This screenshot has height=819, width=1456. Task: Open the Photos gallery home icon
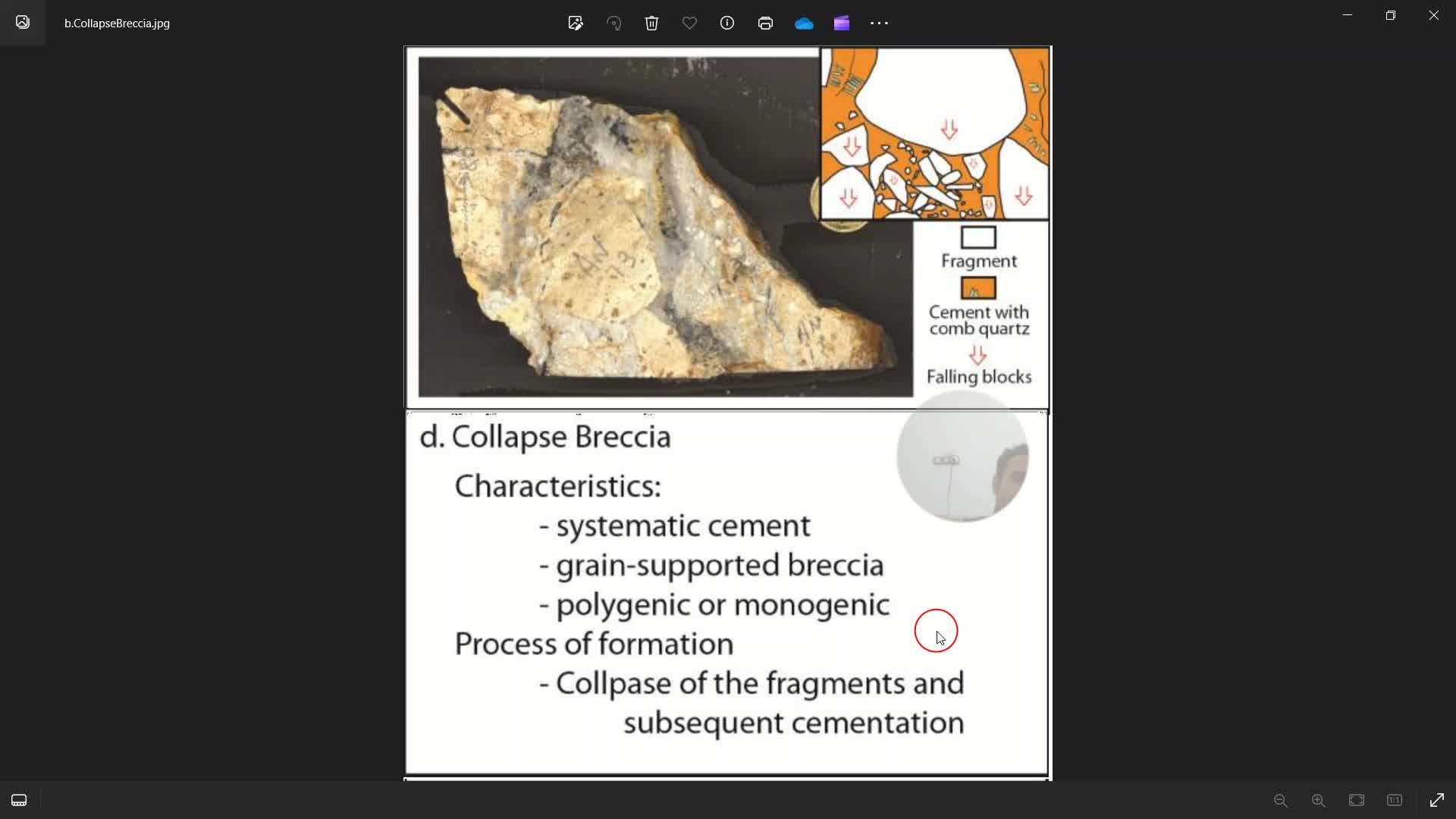point(23,23)
